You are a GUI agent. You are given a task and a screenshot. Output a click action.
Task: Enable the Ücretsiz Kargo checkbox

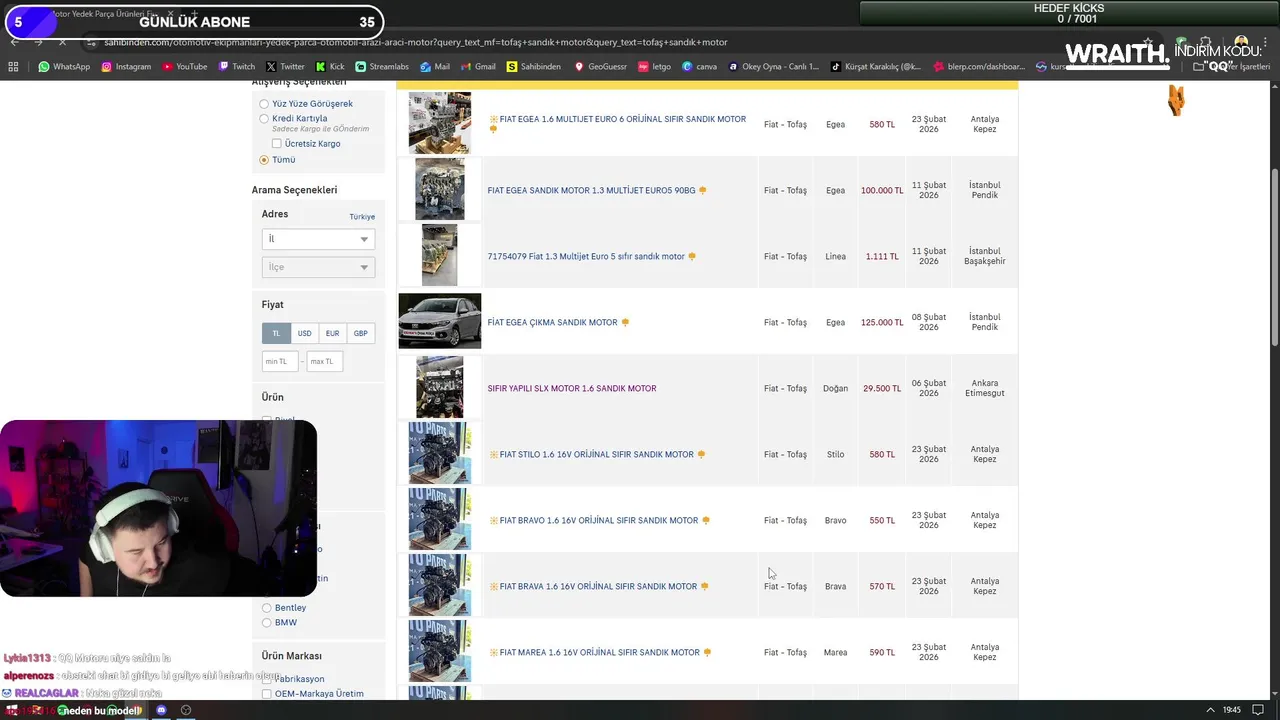click(x=277, y=144)
